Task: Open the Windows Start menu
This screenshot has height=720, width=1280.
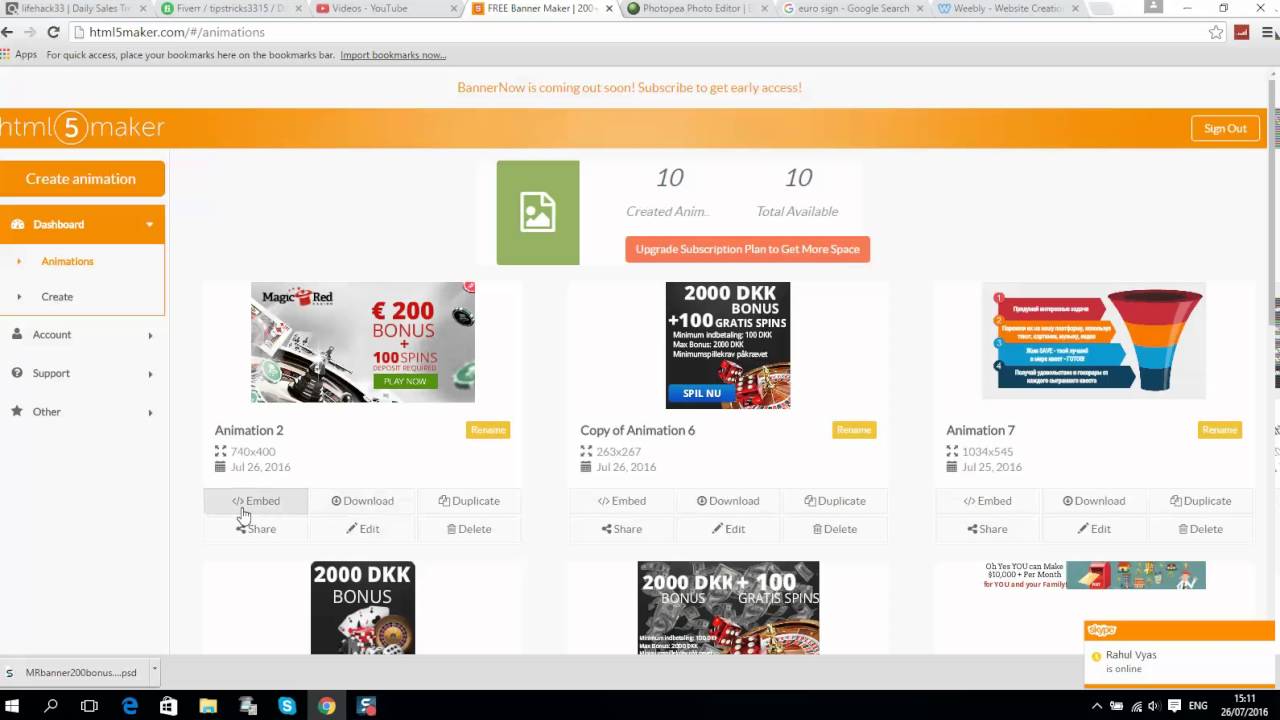Action: pos(13,706)
